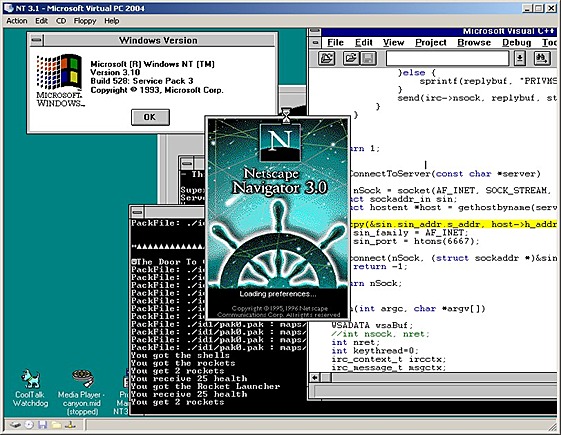Open the Debug menu in Visual C++
This screenshot has width=561, height=435.
[x=516, y=43]
